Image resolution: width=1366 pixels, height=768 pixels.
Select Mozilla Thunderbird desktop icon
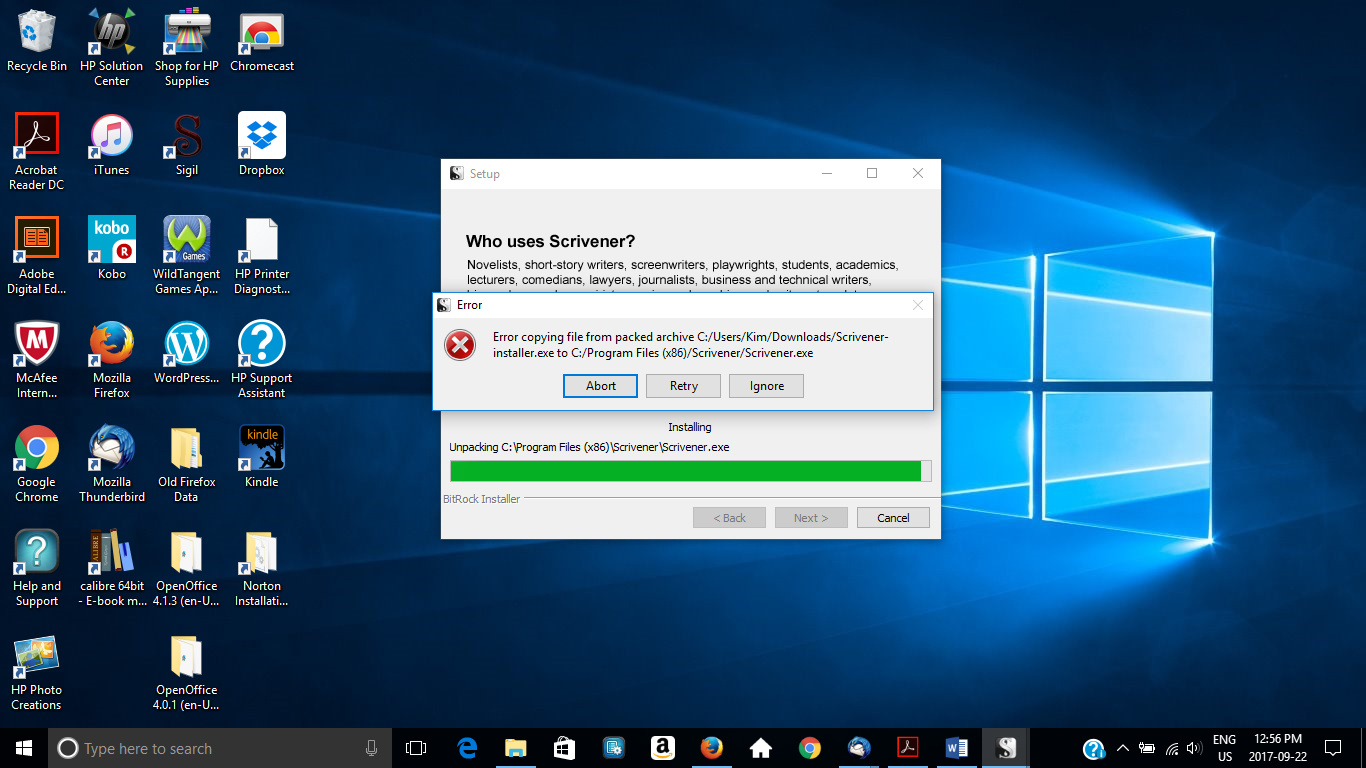tap(112, 464)
